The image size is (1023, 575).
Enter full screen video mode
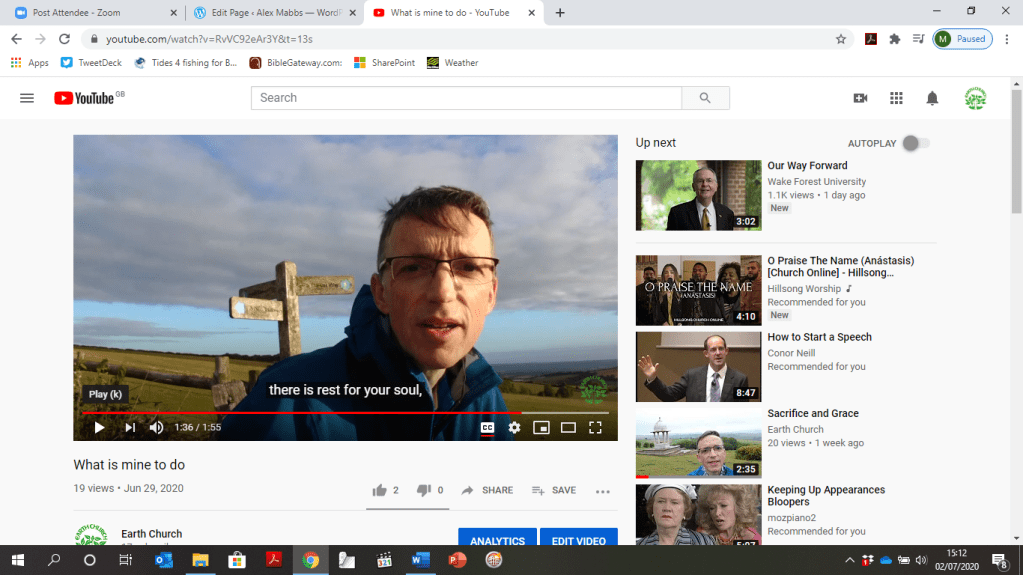595,428
